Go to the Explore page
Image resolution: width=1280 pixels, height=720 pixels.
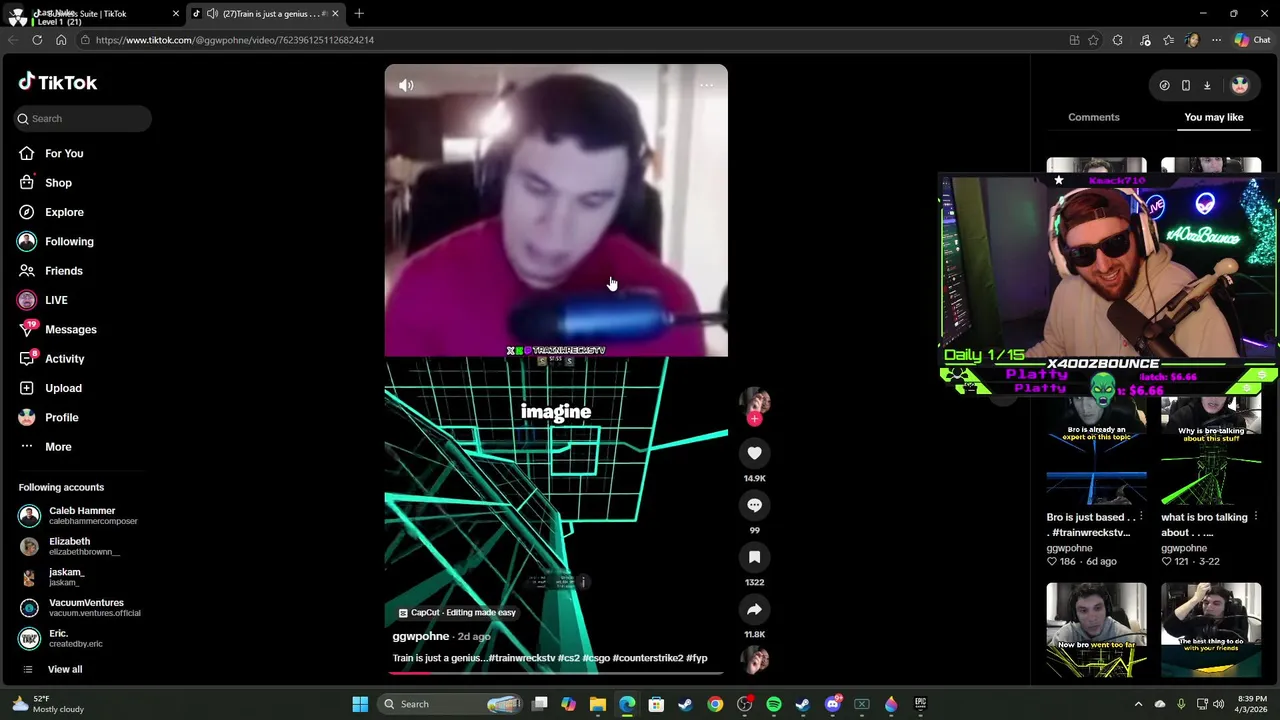click(x=64, y=212)
